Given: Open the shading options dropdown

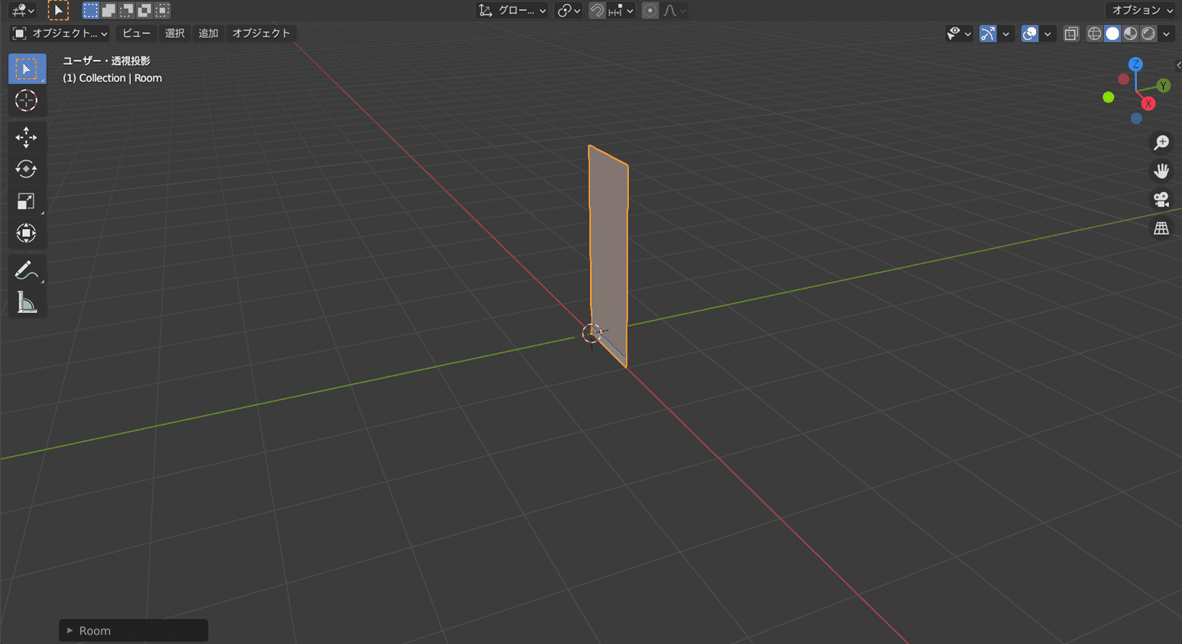Looking at the screenshot, I should click(x=1166, y=33).
